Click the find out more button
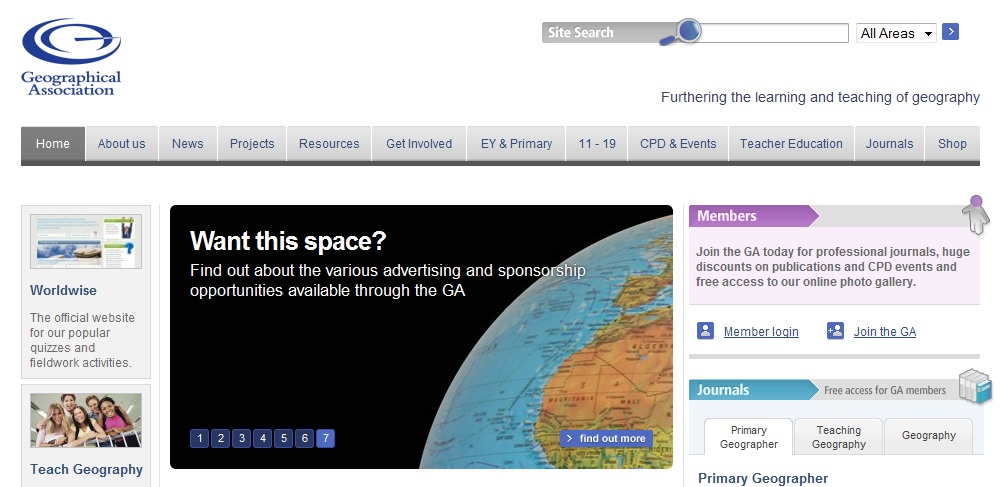Screen dimensions: 1000x487 point(606,438)
